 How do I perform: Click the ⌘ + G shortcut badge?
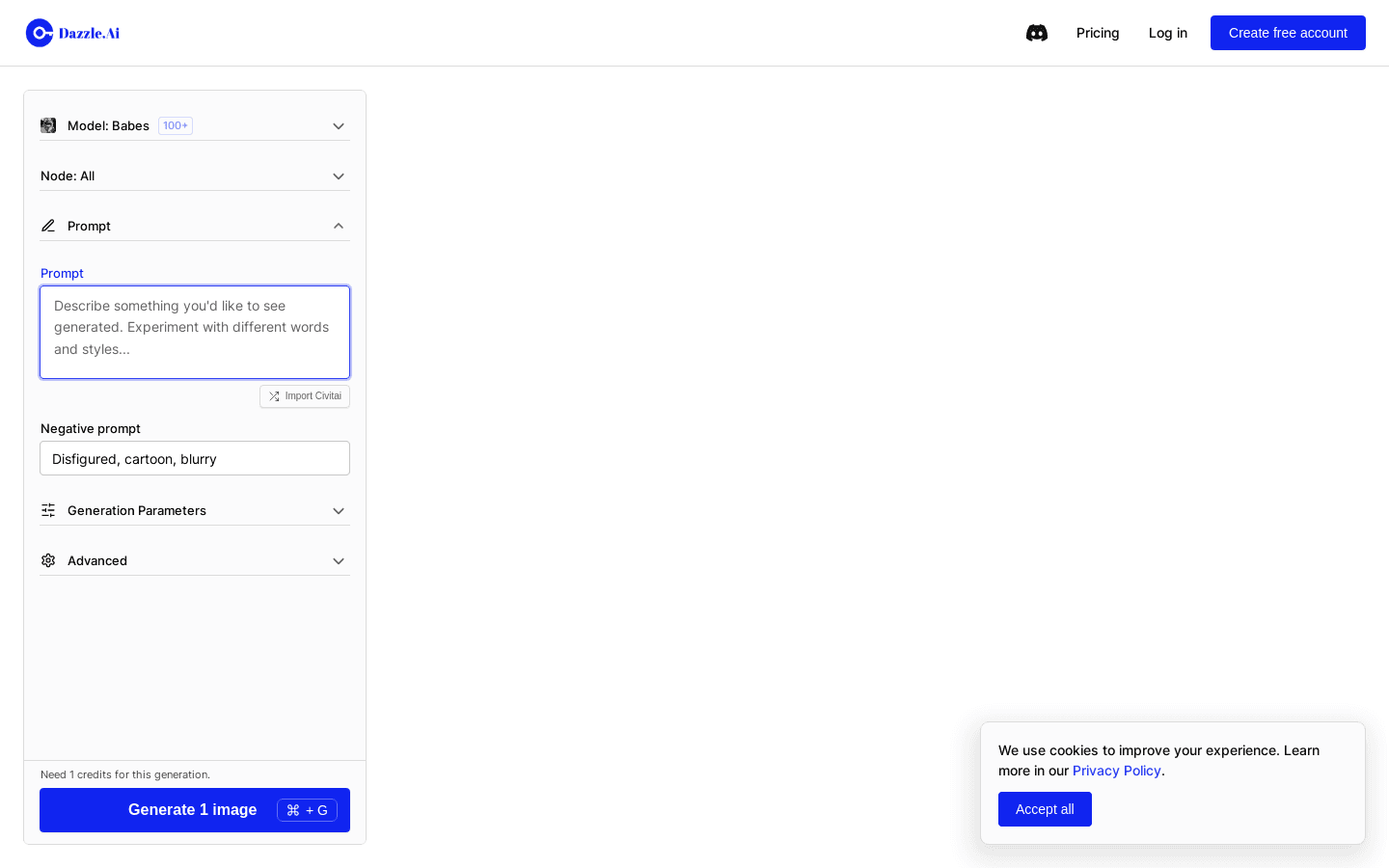tap(307, 810)
